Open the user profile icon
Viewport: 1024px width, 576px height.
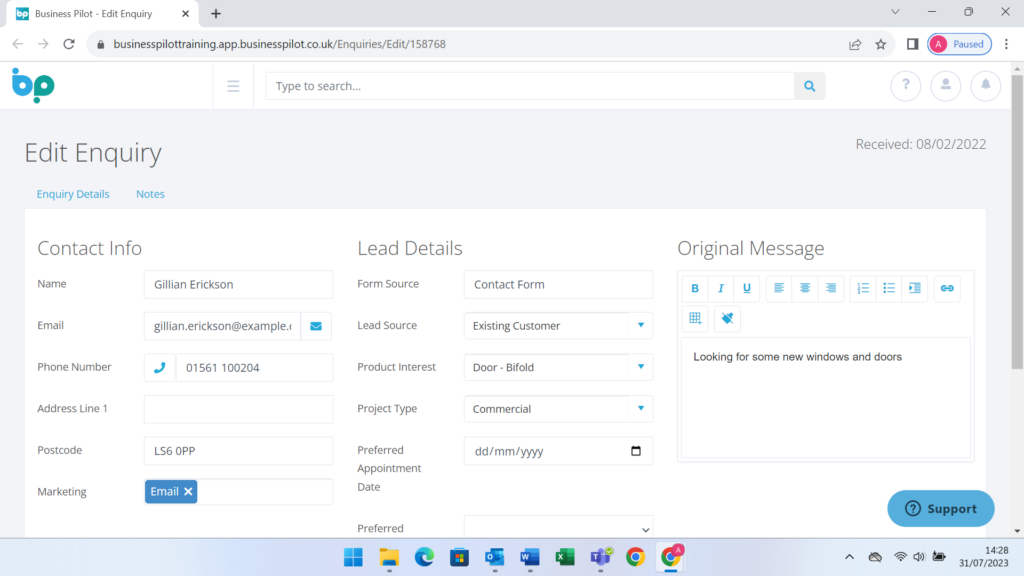point(946,86)
